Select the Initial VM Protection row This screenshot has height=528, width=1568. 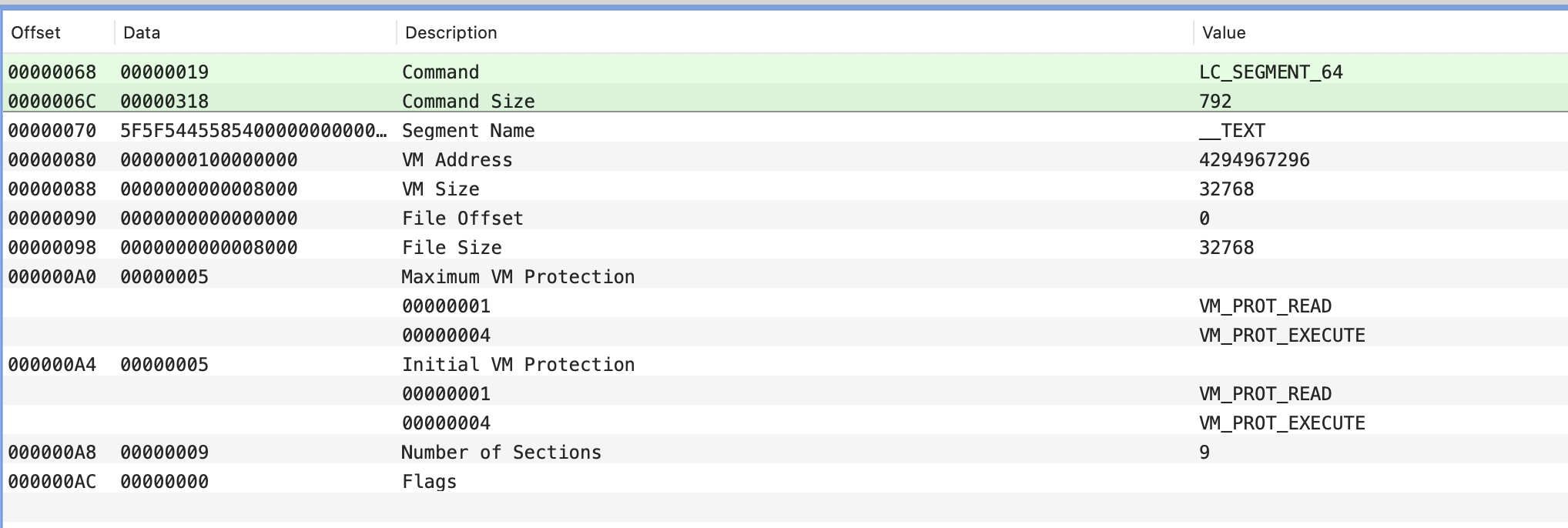(786, 365)
